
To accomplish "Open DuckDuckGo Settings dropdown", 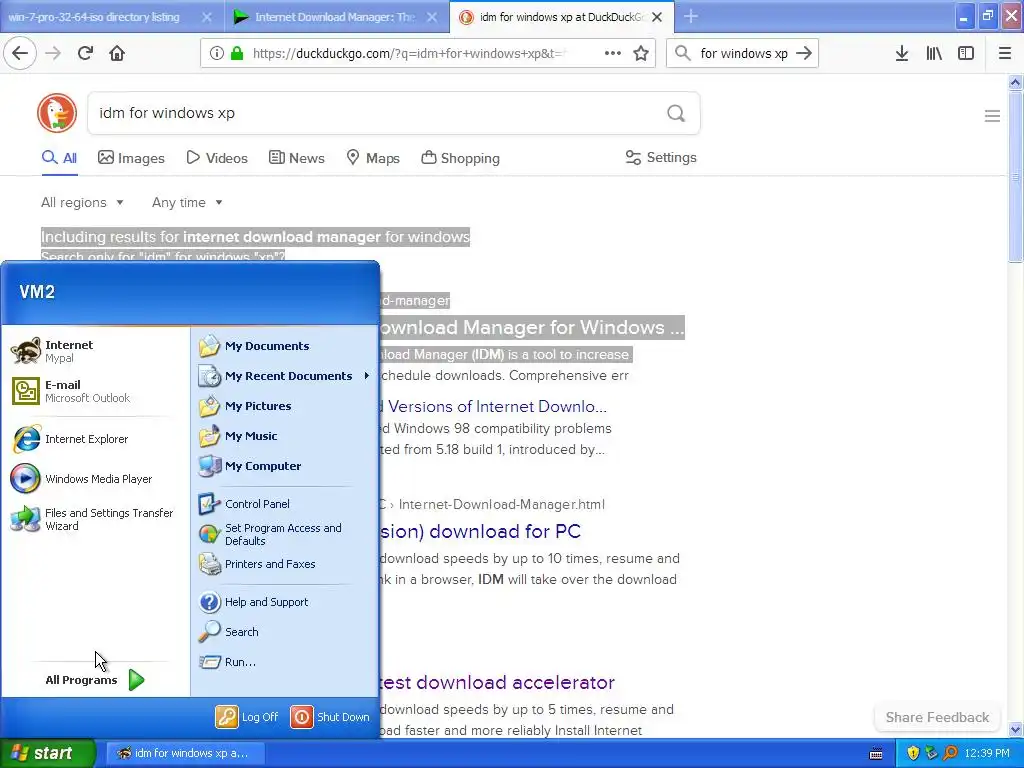I will pyautogui.click(x=661, y=157).
